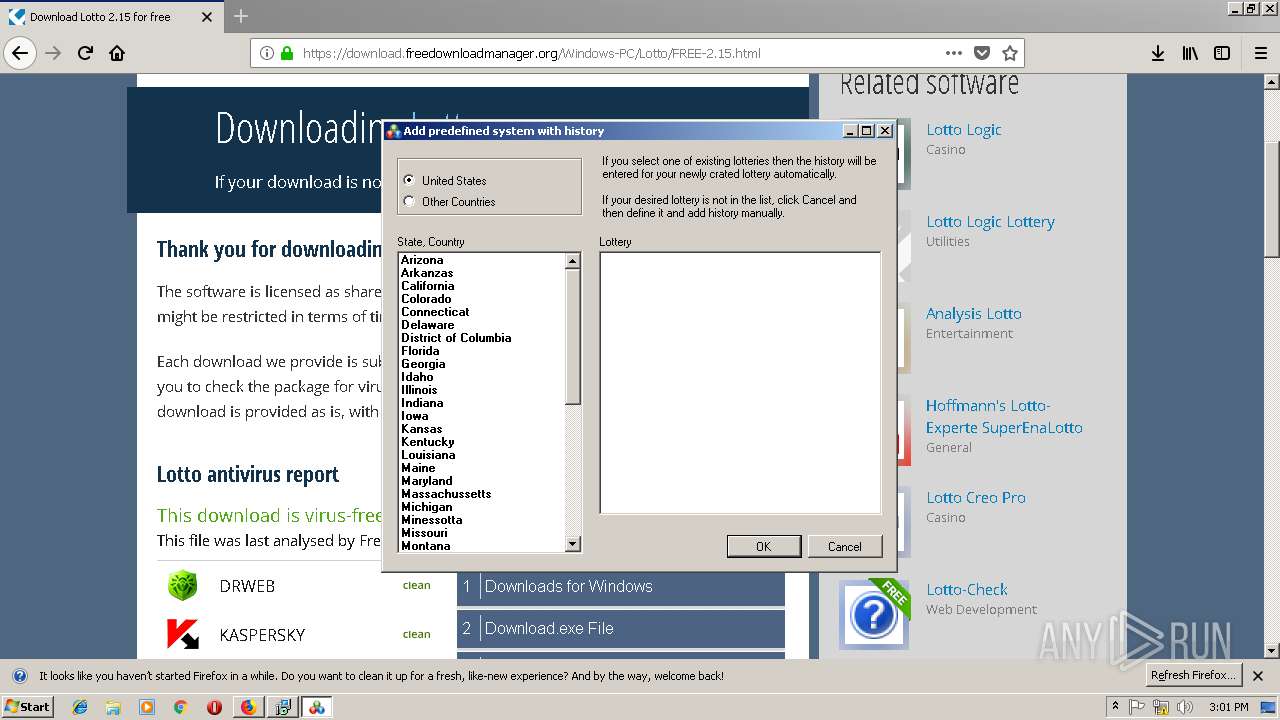1280x720 pixels.
Task: Select Arizona in the state list
Action: [x=422, y=260]
